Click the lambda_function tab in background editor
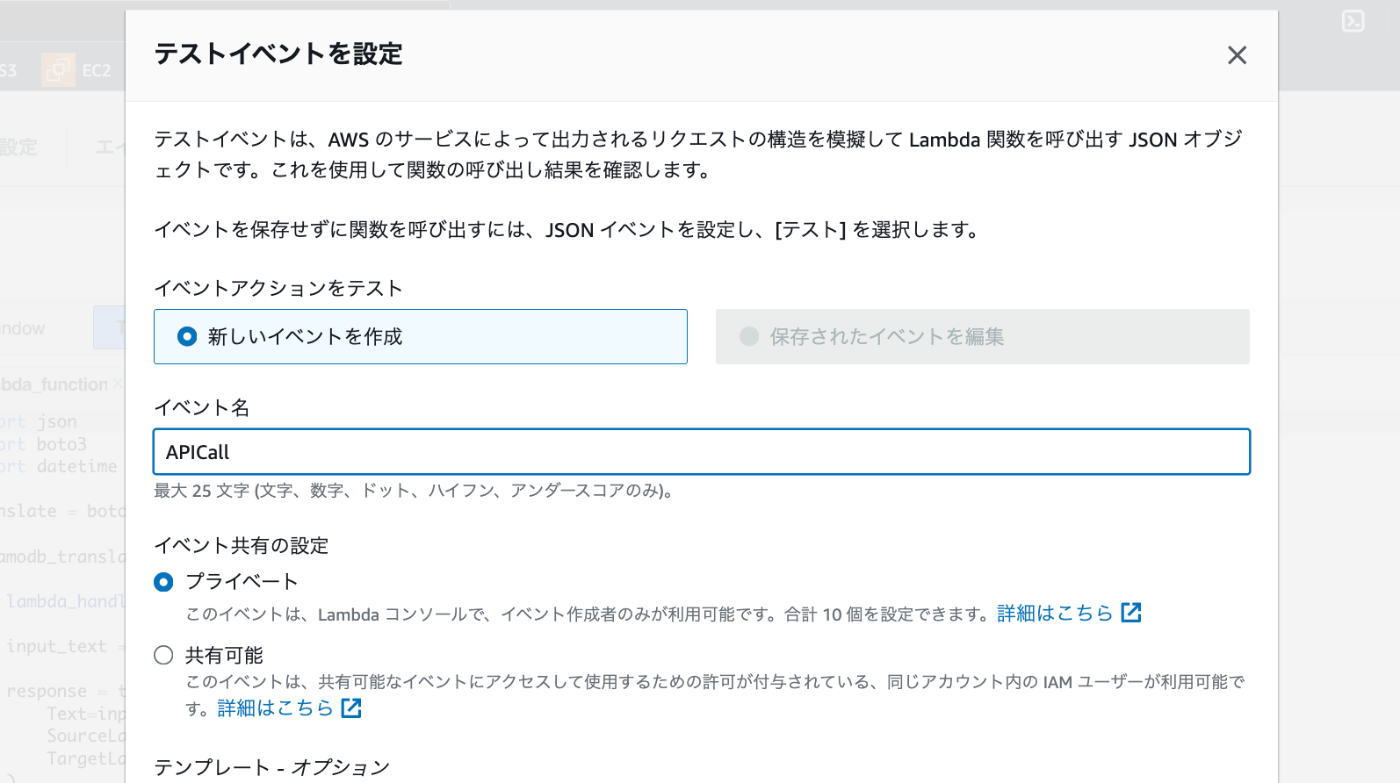This screenshot has height=783, width=1400. click(55, 384)
